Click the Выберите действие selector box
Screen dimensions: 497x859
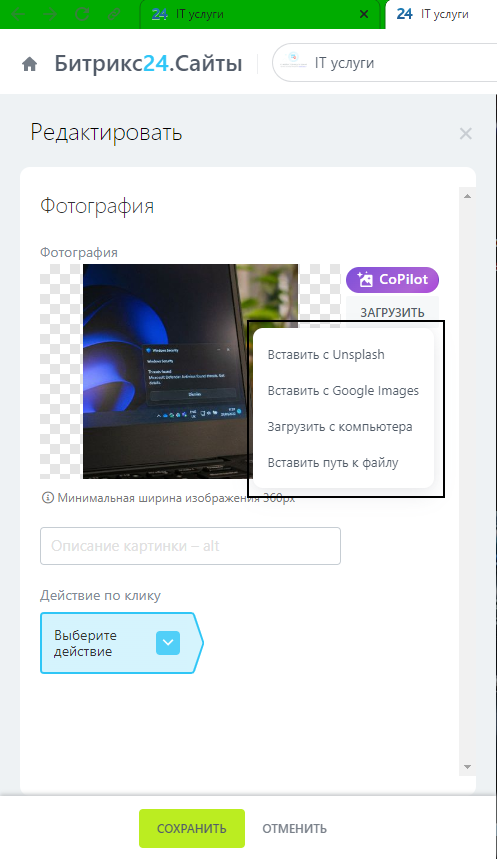pyautogui.click(x=121, y=643)
